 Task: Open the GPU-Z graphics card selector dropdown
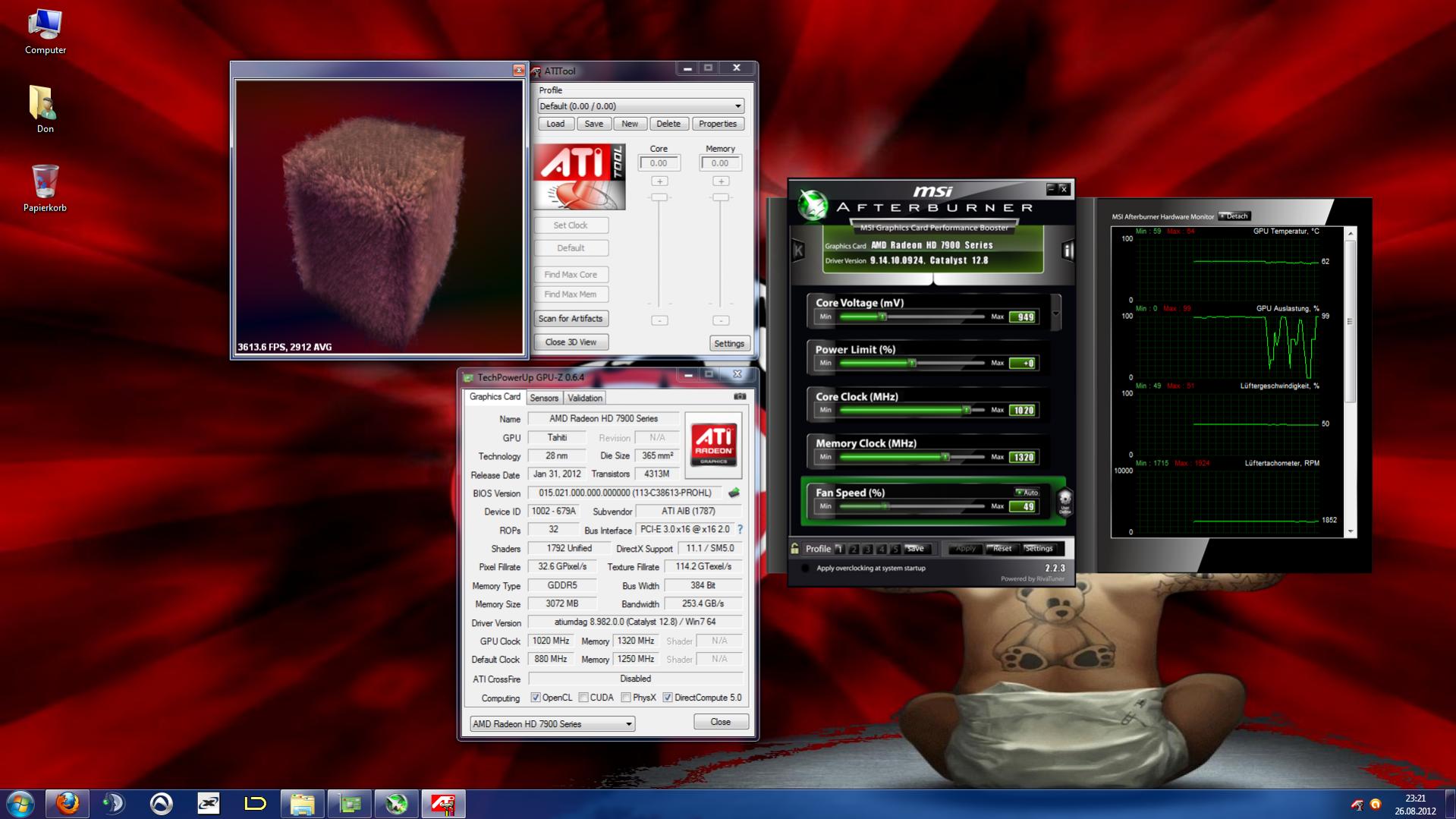point(552,724)
